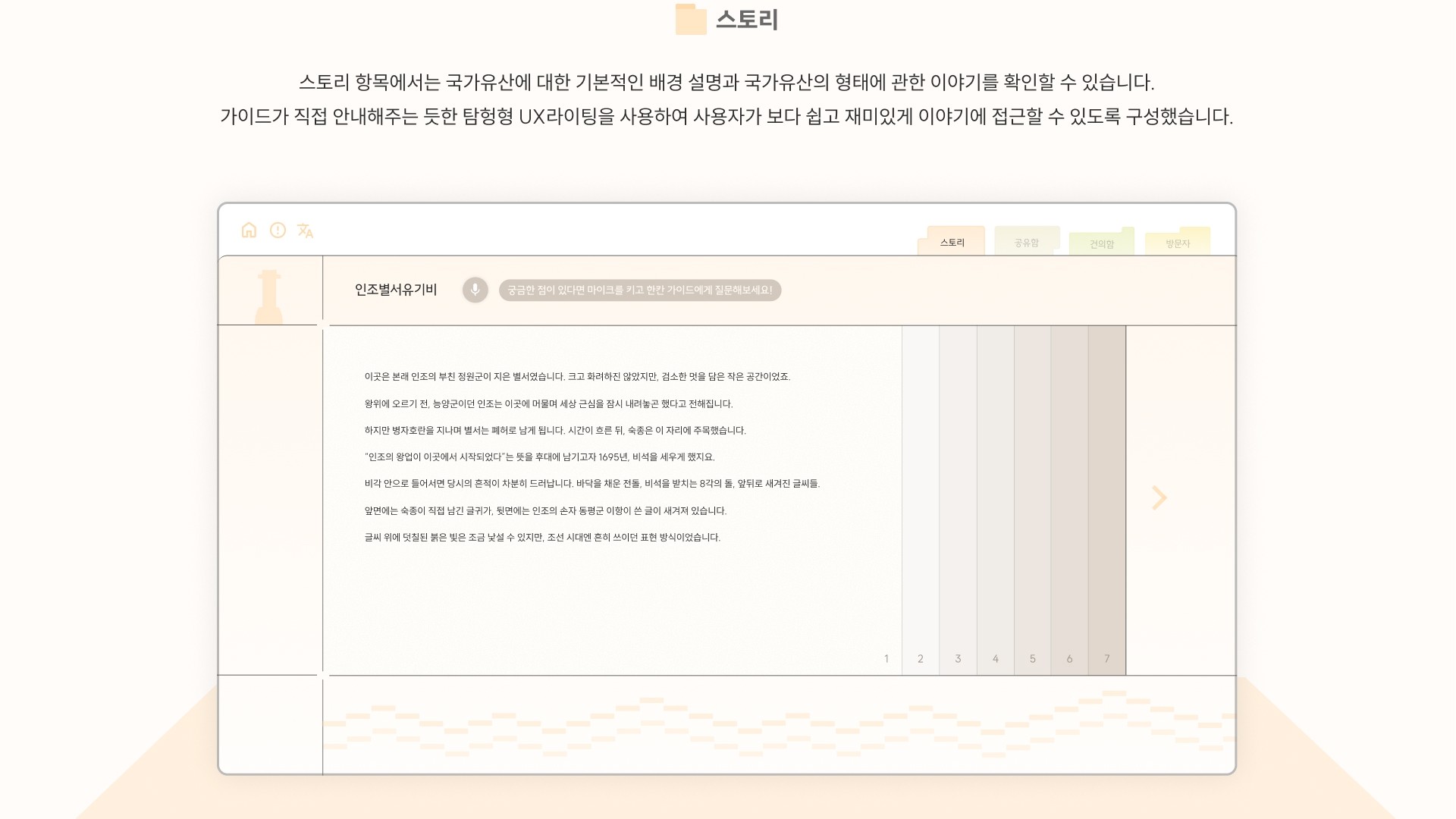Go to the home icon

pos(249,230)
